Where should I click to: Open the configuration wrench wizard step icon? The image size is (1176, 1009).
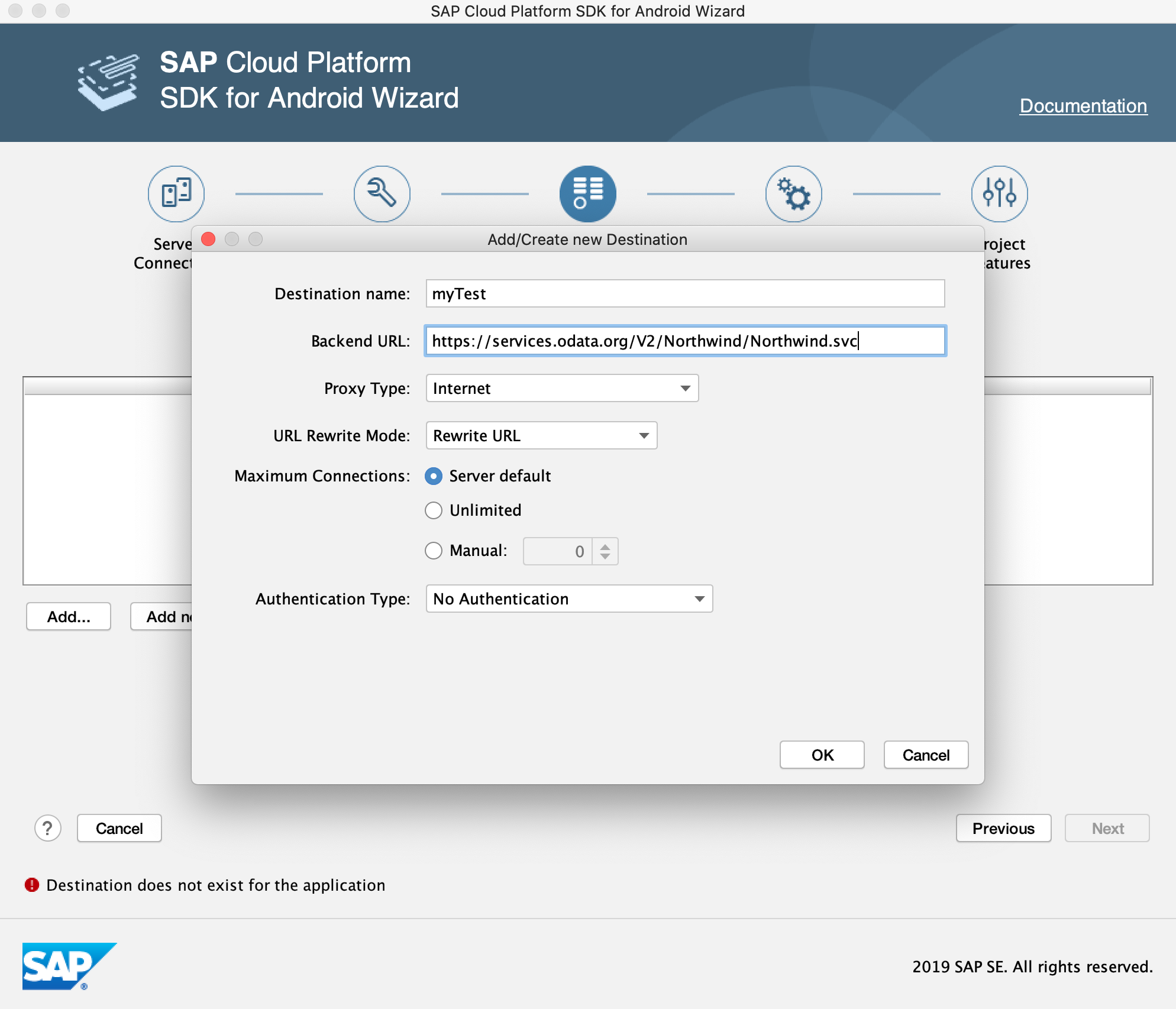(382, 193)
